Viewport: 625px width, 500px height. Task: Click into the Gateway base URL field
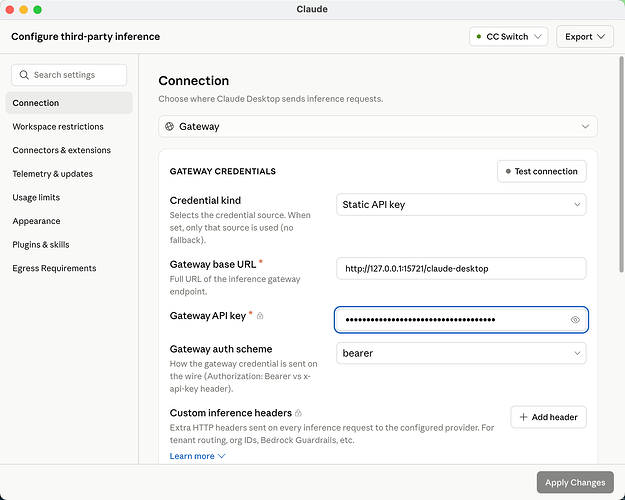[x=461, y=268]
